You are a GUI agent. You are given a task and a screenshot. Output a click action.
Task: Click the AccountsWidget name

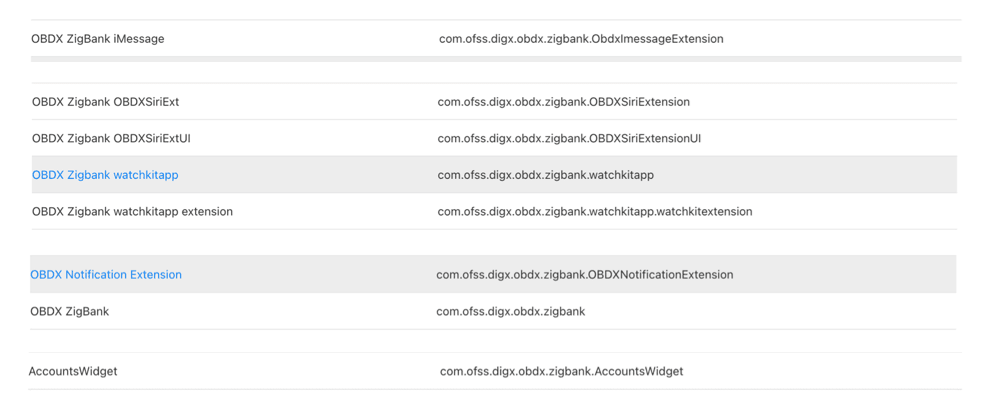pos(73,371)
